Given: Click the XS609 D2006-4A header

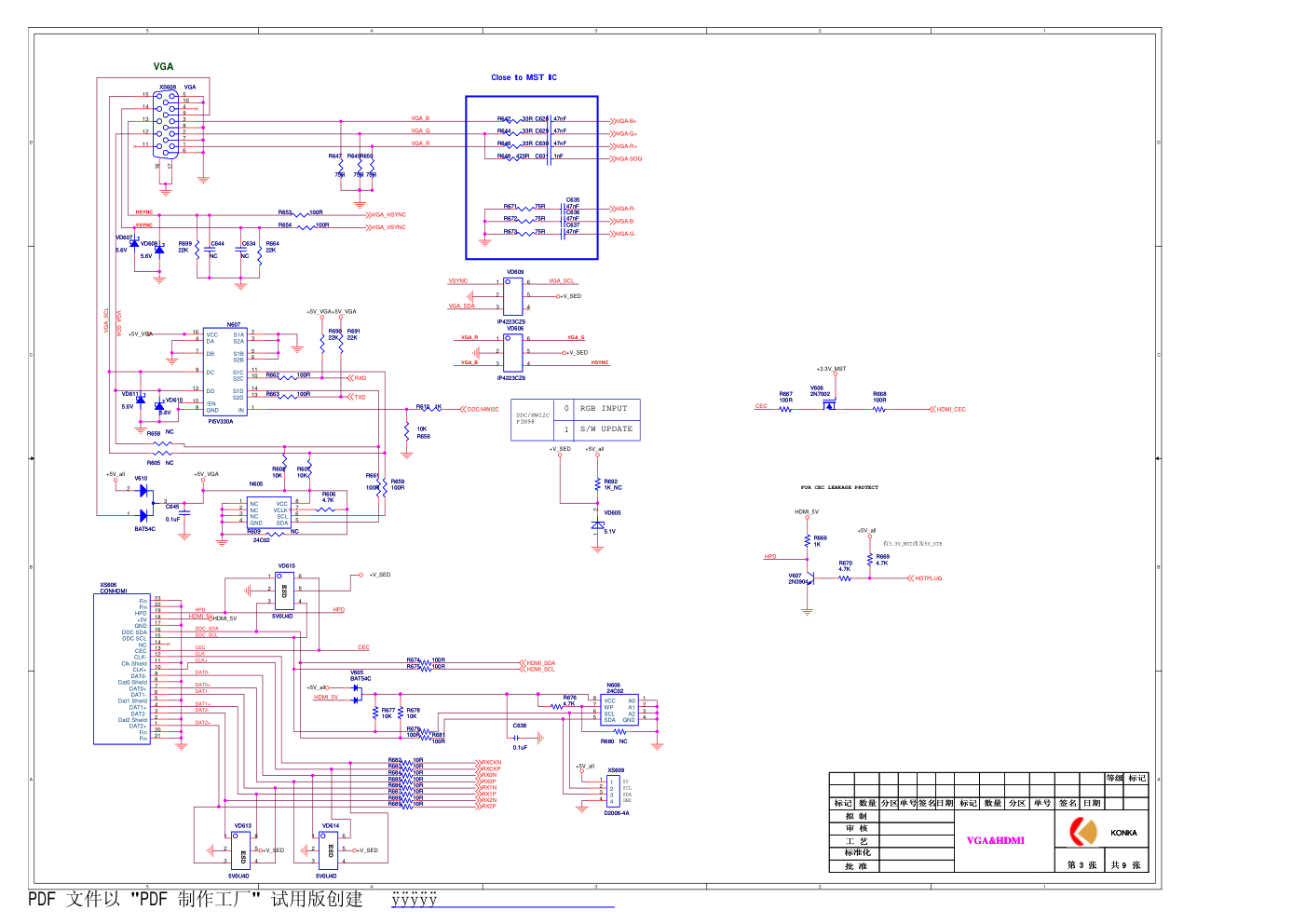Looking at the screenshot, I should (x=612, y=791).
